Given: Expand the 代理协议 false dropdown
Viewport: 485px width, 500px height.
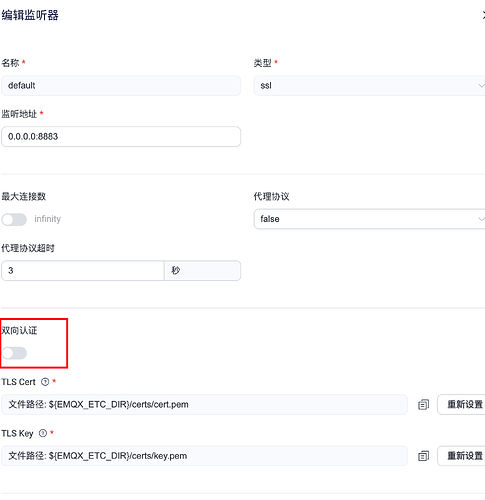Looking at the screenshot, I should (369, 219).
